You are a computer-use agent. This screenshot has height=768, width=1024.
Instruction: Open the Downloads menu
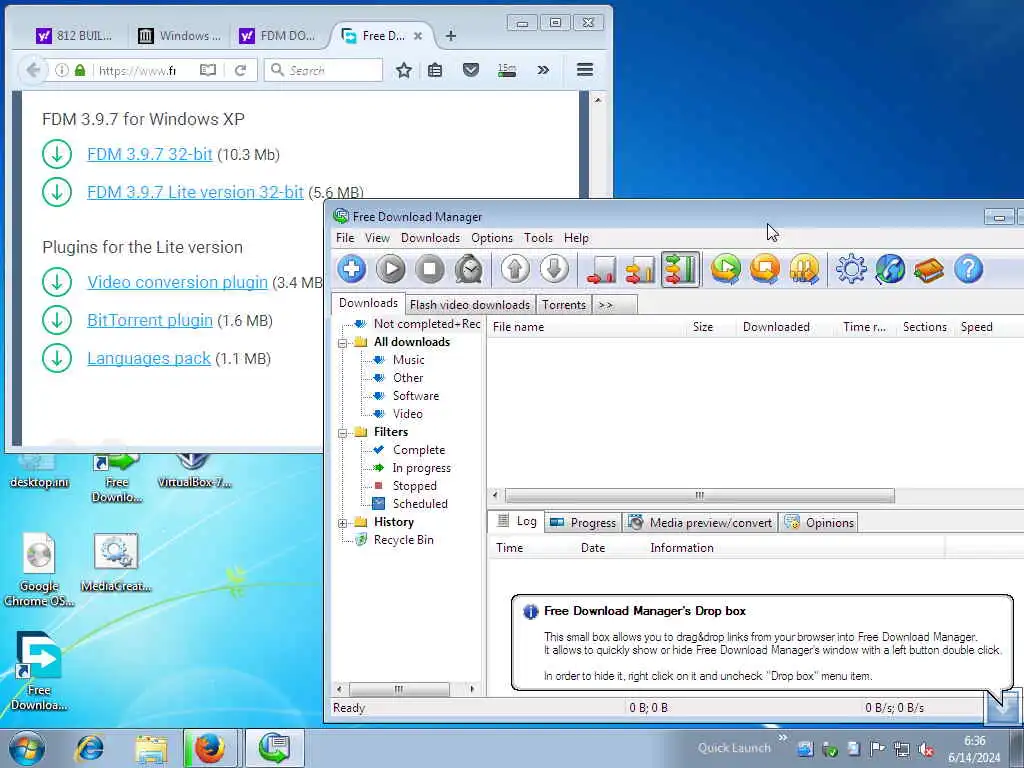click(x=430, y=238)
